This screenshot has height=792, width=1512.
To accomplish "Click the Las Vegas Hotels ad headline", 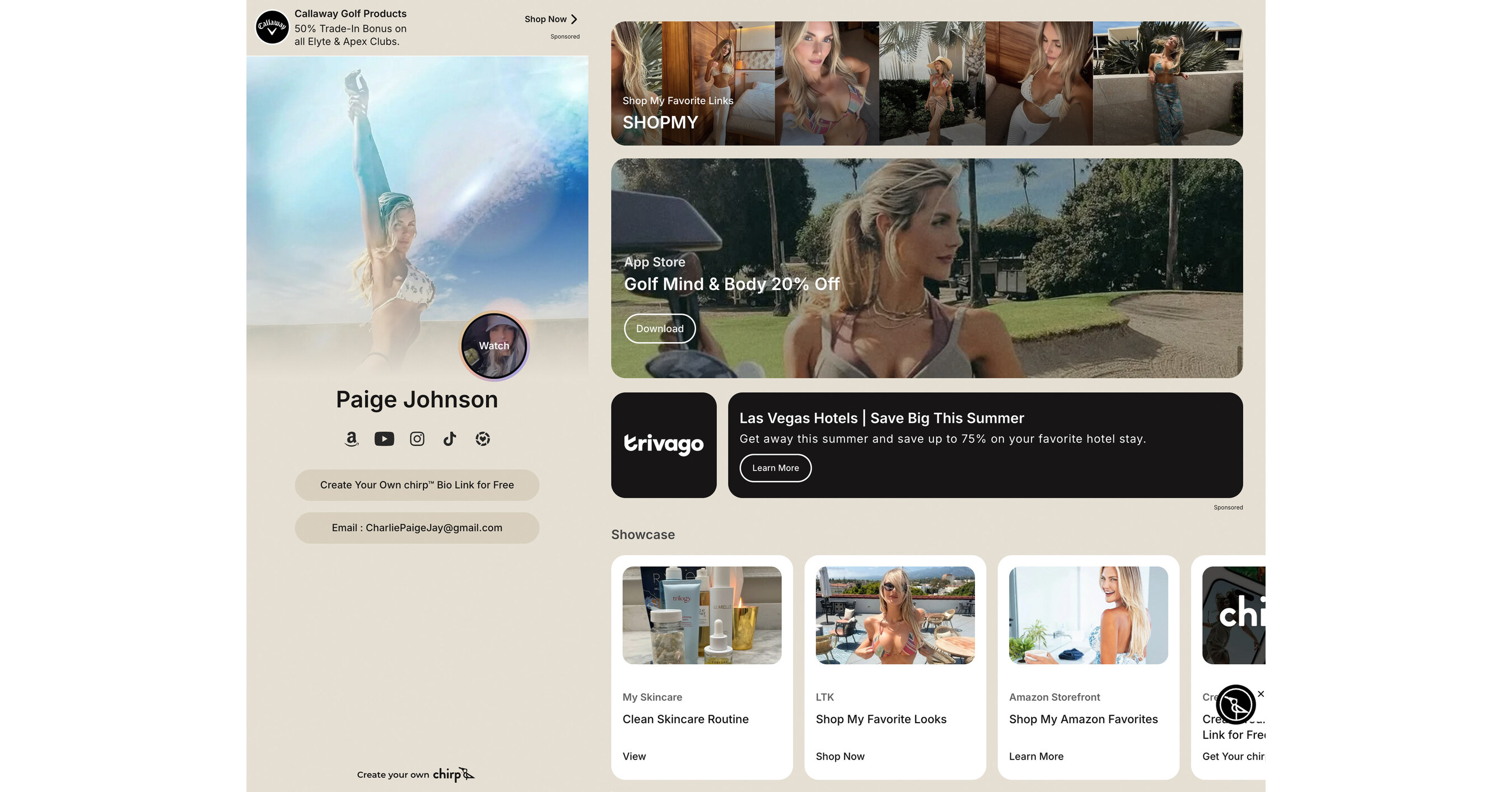I will click(x=881, y=418).
